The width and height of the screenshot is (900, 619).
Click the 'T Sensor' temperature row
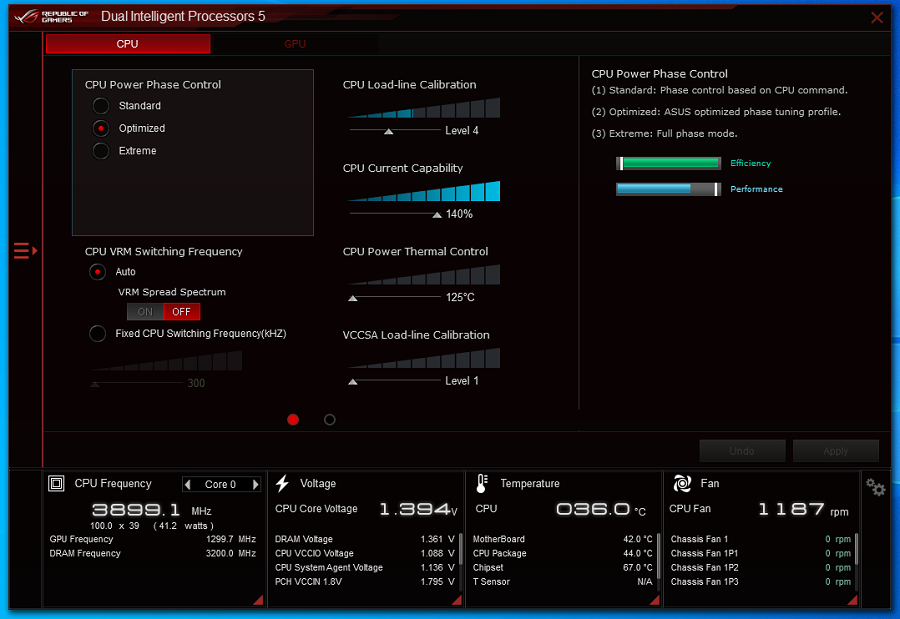[x=562, y=582]
